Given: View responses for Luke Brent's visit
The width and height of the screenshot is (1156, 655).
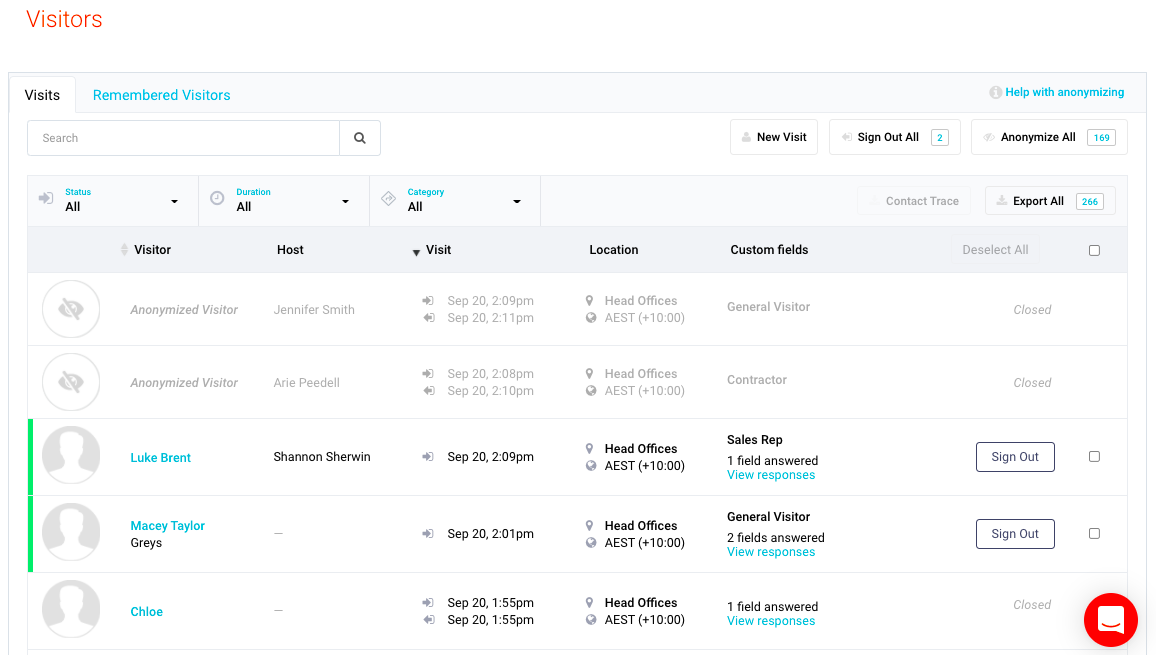Looking at the screenshot, I should click(x=771, y=475).
